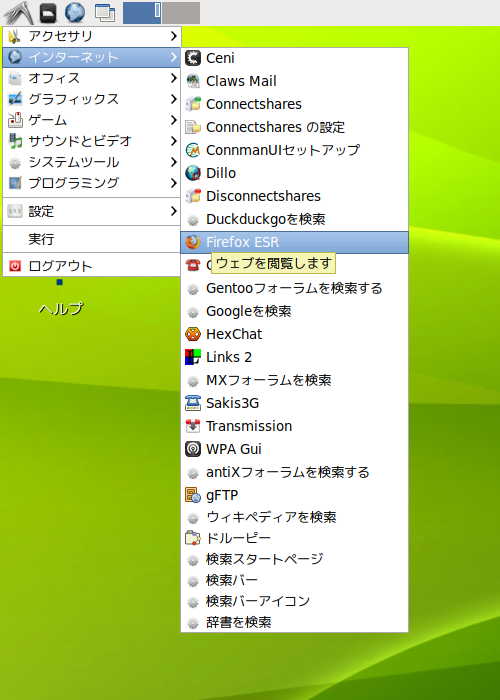Choose Duckduckgoを検索 entry
Viewport: 500px width, 700px height.
click(x=294, y=219)
